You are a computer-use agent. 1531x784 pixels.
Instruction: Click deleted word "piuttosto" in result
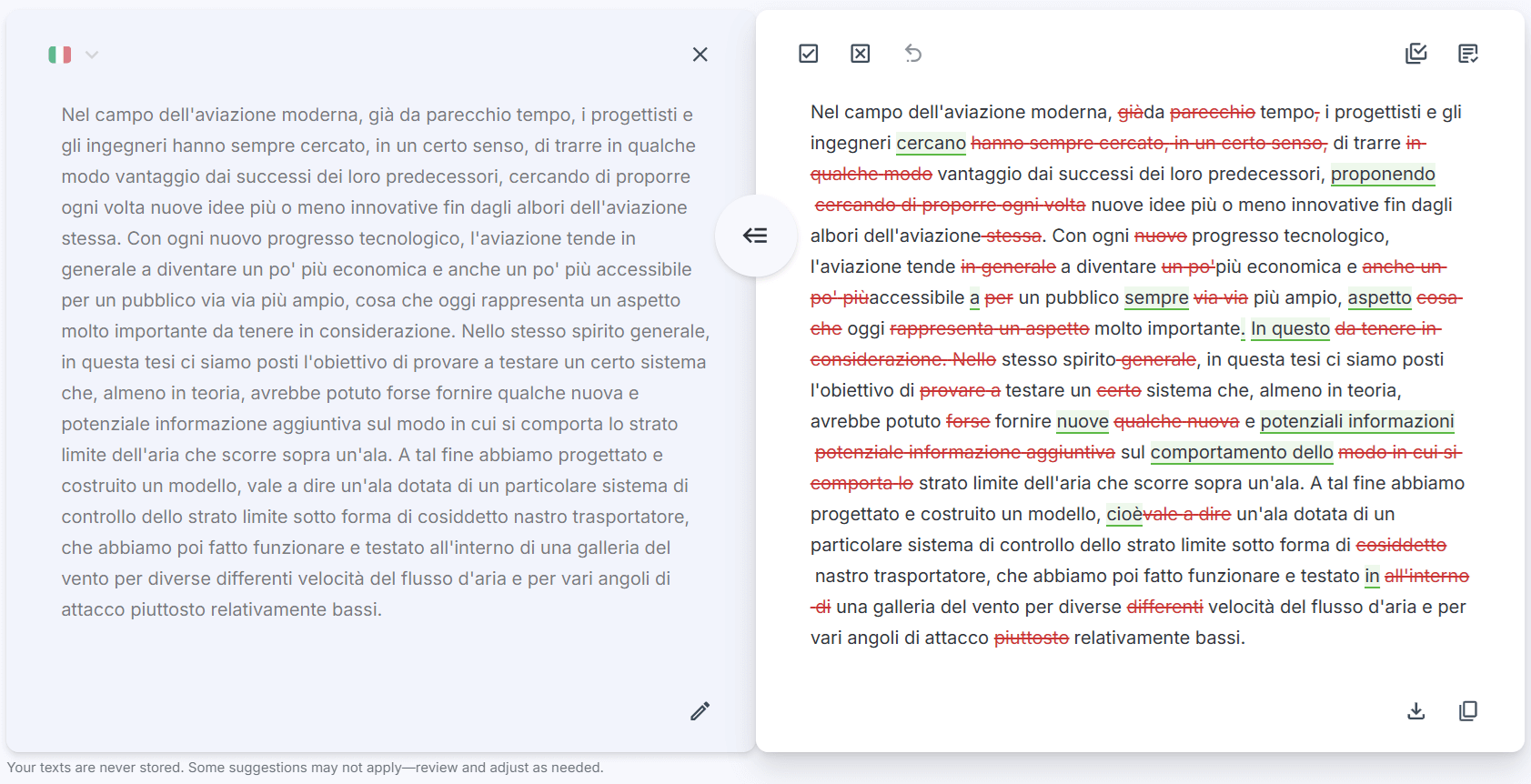[x=1031, y=638]
